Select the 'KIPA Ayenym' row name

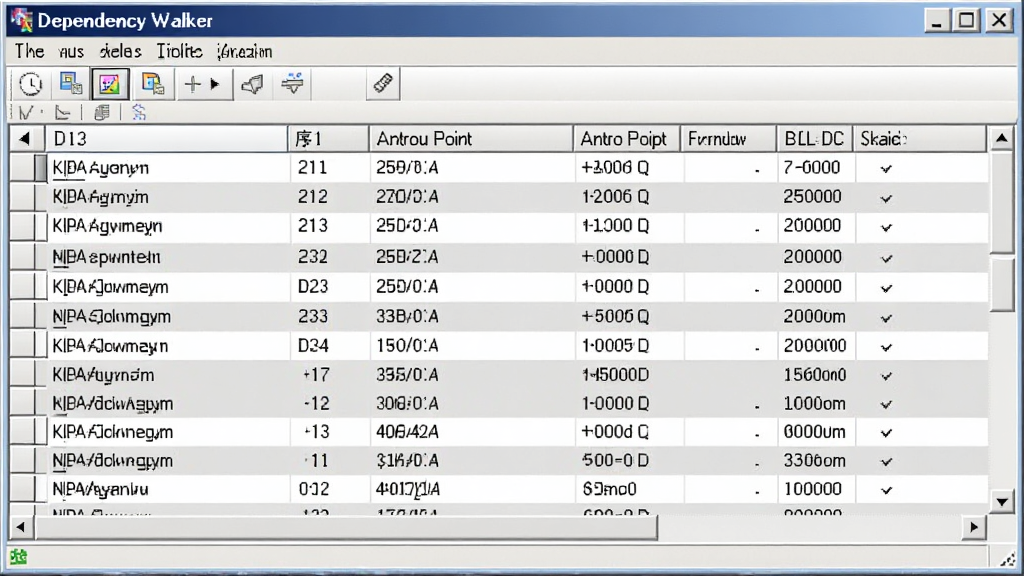coord(101,168)
